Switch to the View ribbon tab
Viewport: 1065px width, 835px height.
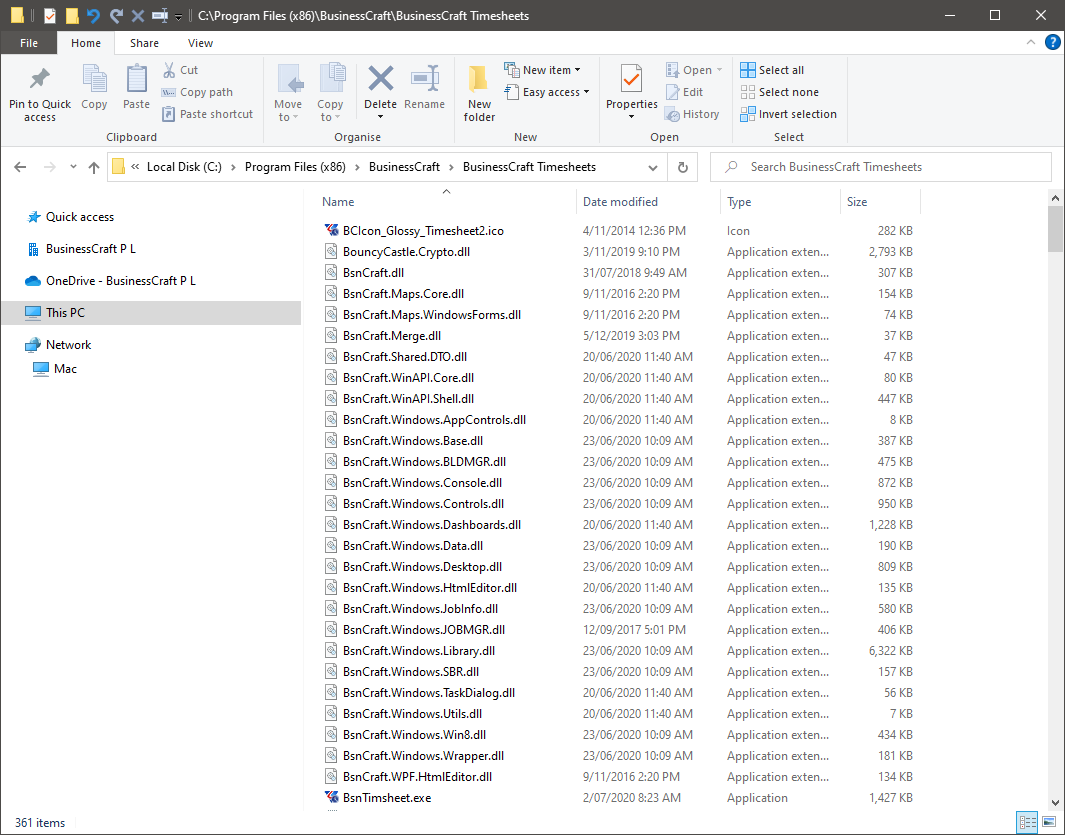pos(200,43)
